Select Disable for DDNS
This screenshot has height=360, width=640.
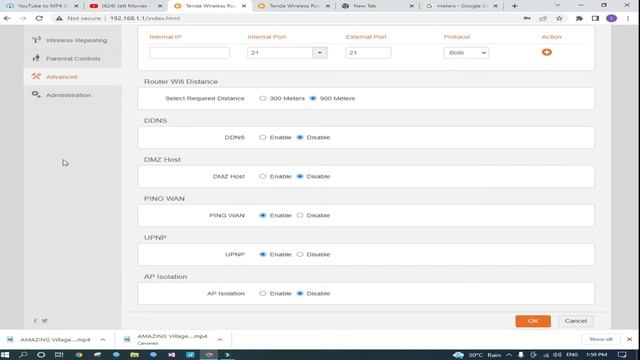[300, 137]
